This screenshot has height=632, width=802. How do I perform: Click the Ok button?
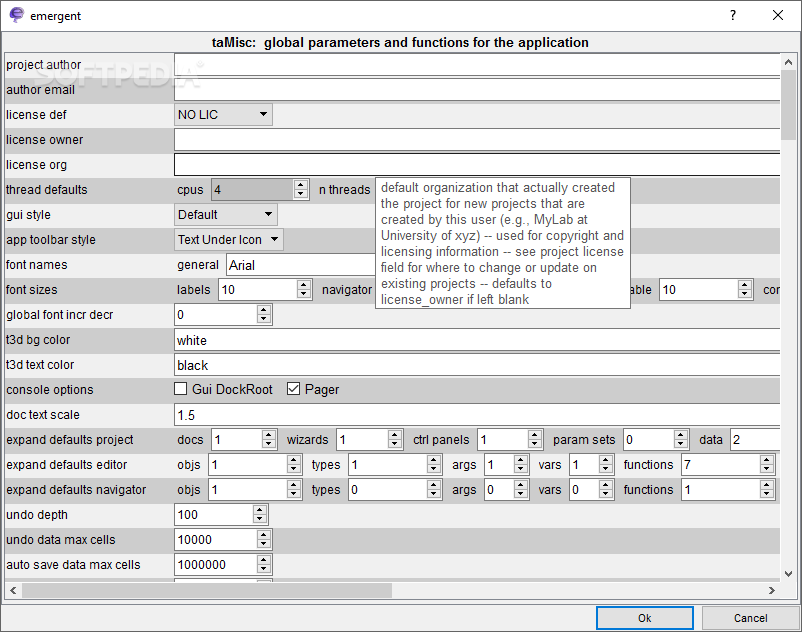tap(644, 618)
